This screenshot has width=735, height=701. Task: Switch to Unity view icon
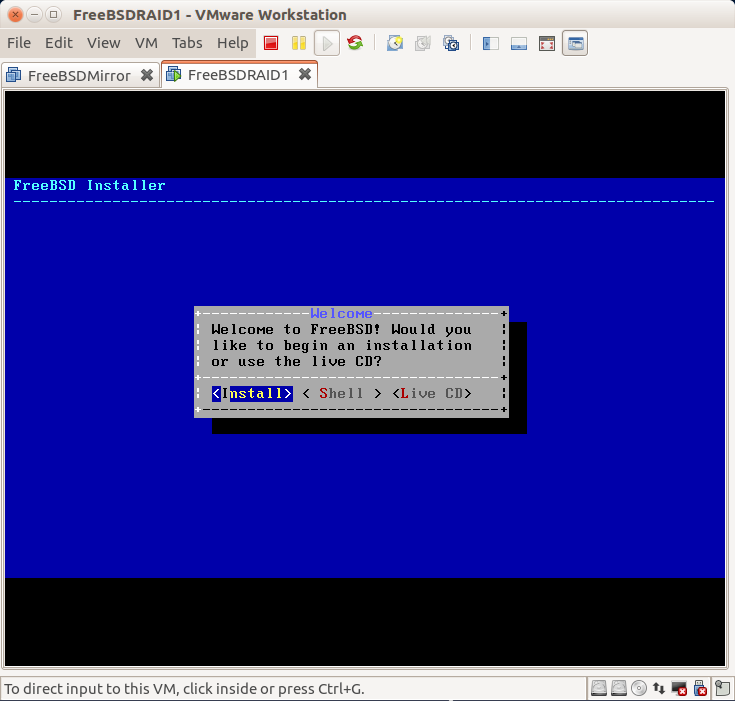click(575, 43)
